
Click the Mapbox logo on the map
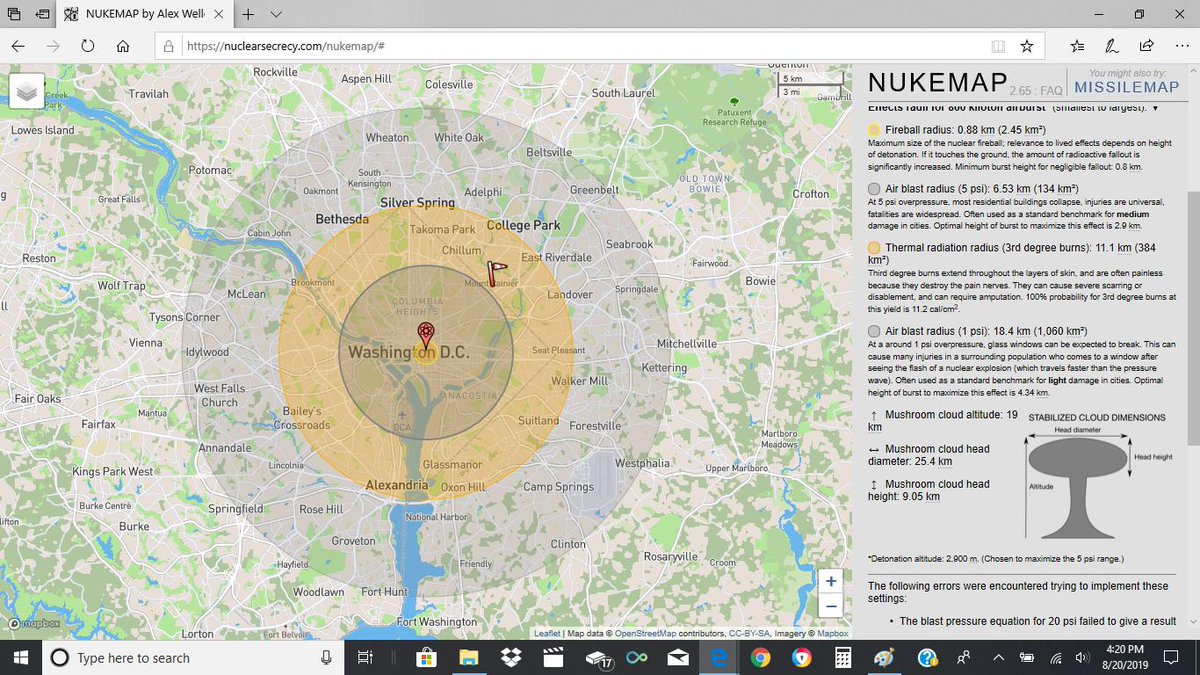[35, 623]
